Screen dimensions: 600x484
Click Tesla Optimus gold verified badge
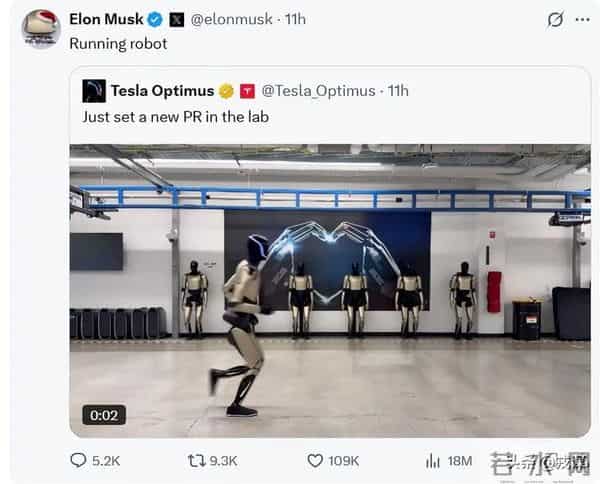point(227,91)
